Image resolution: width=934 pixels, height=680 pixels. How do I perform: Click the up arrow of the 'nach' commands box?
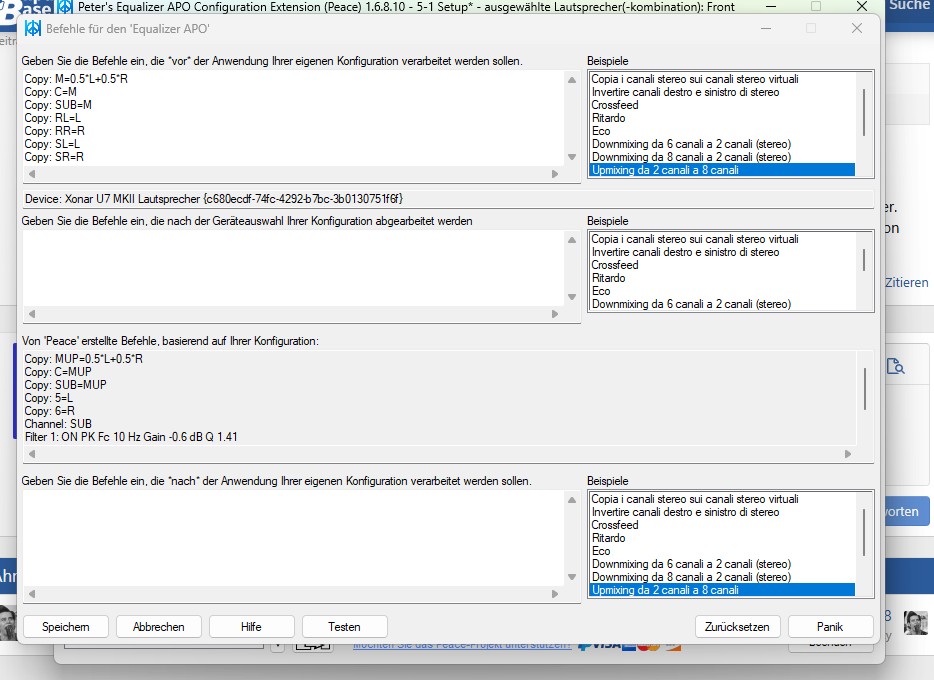click(572, 500)
